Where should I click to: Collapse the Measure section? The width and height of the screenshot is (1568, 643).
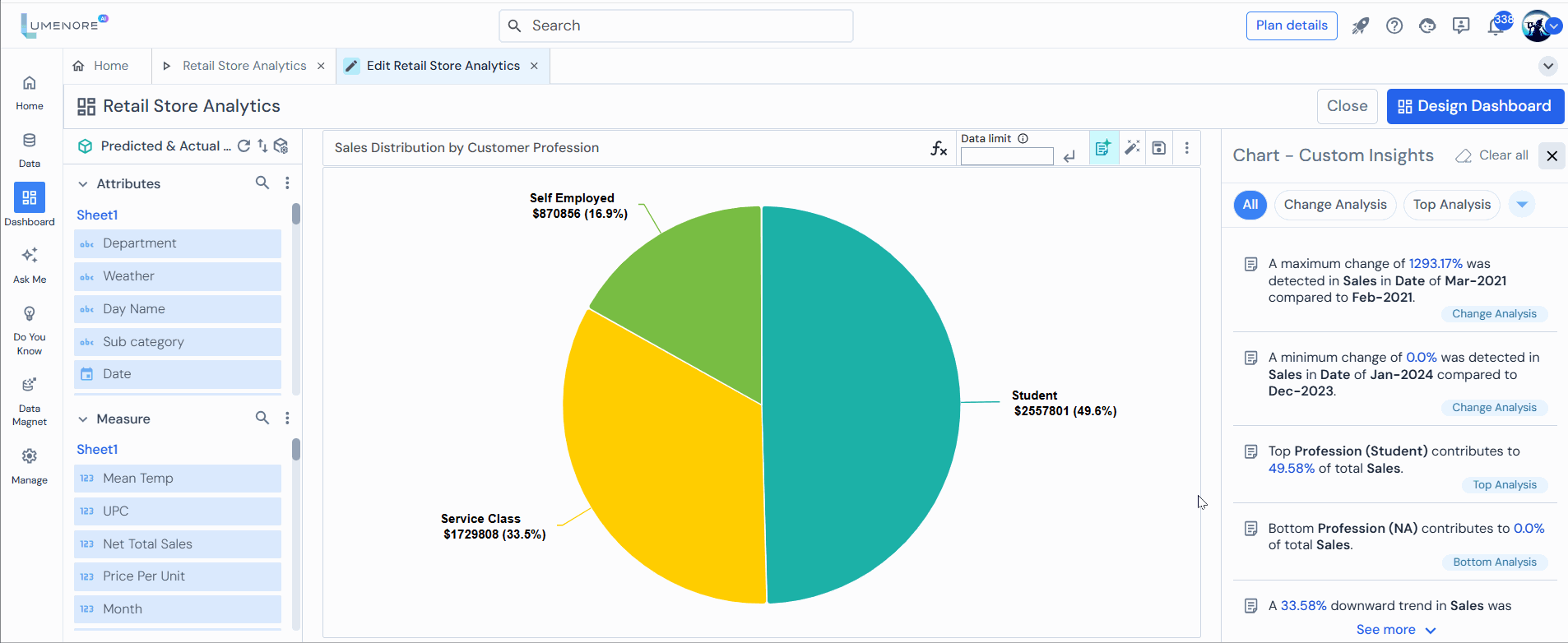[83, 419]
